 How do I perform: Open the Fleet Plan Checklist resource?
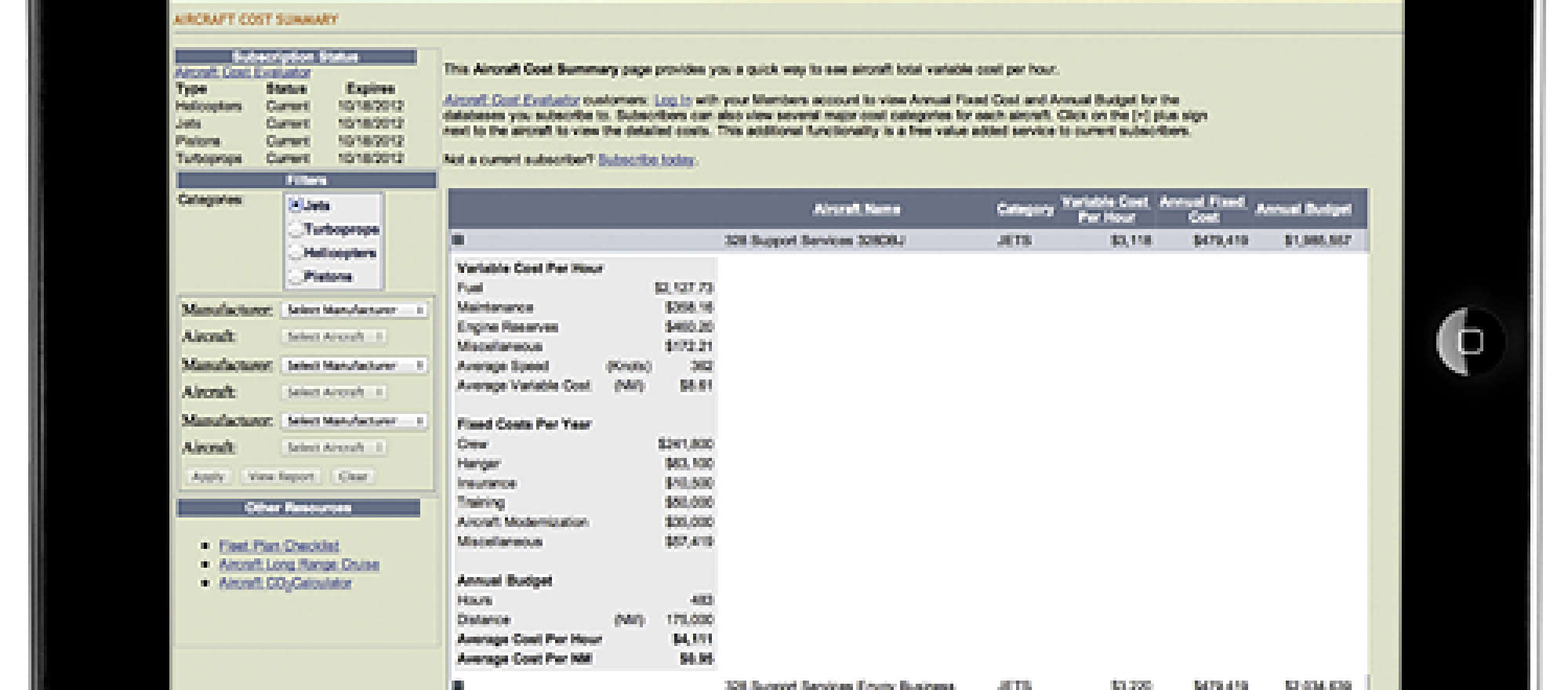click(x=279, y=546)
